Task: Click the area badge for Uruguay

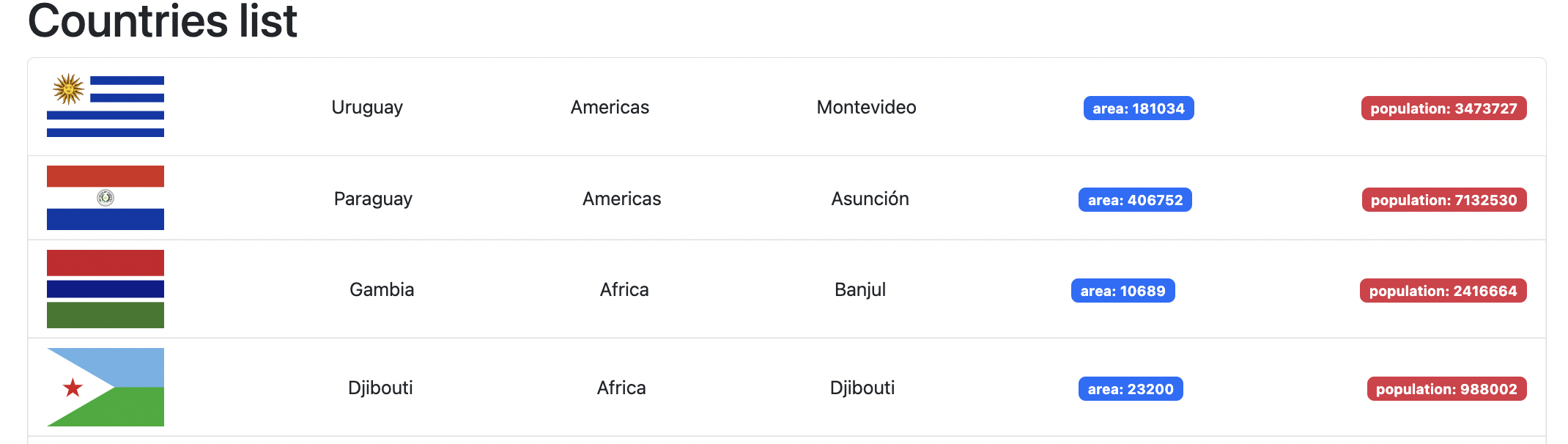Action: (x=1138, y=108)
